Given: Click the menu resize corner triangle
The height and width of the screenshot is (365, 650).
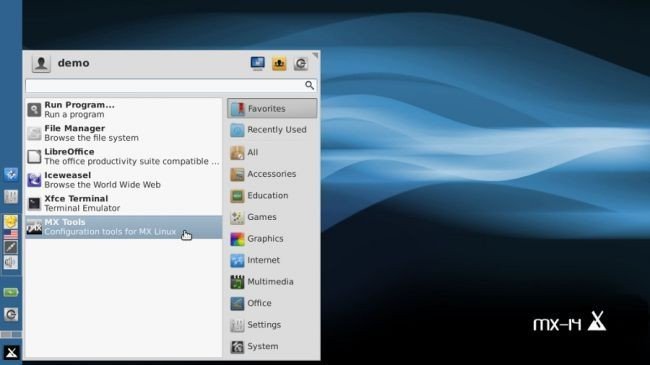Looking at the screenshot, I should [316, 55].
